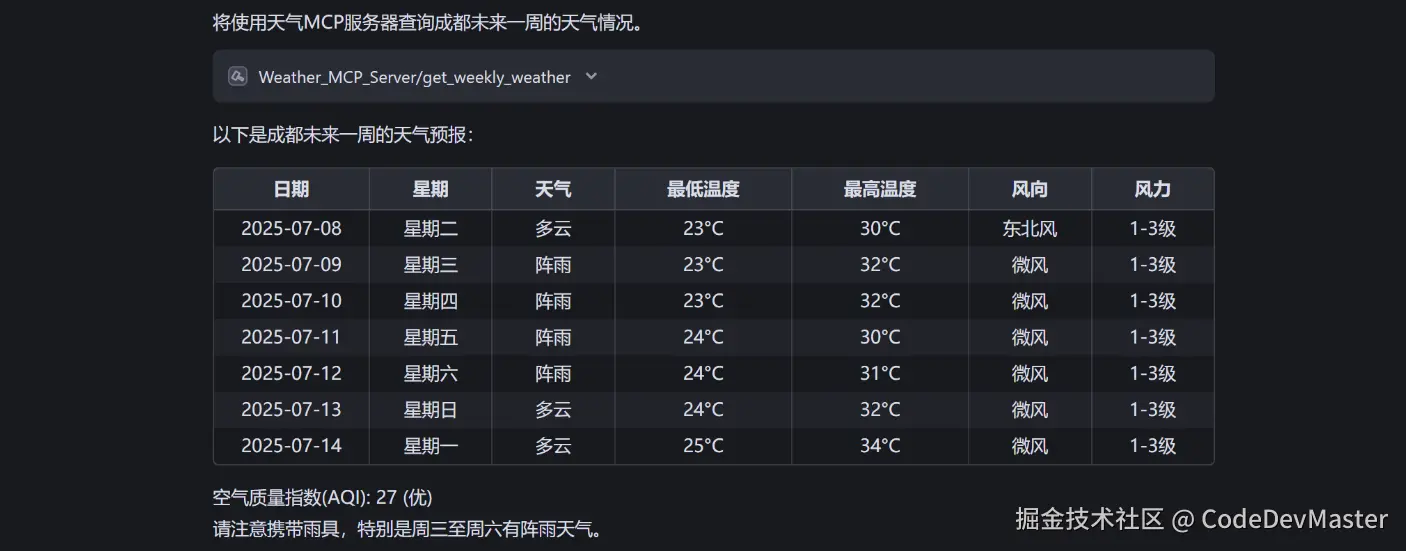Click the MCP tool icon beside Weather_MCP_Server
1406x551 pixels.
pyautogui.click(x=238, y=76)
